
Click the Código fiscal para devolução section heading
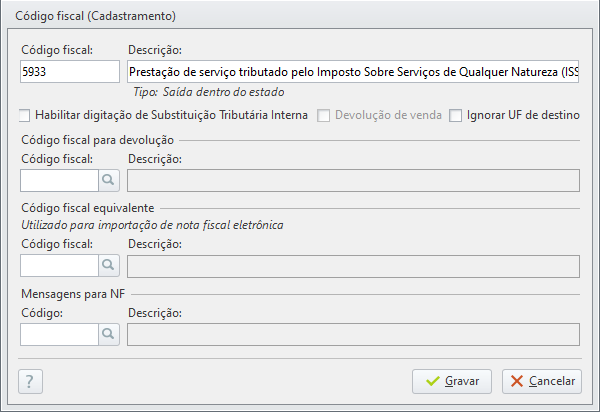click(98, 140)
